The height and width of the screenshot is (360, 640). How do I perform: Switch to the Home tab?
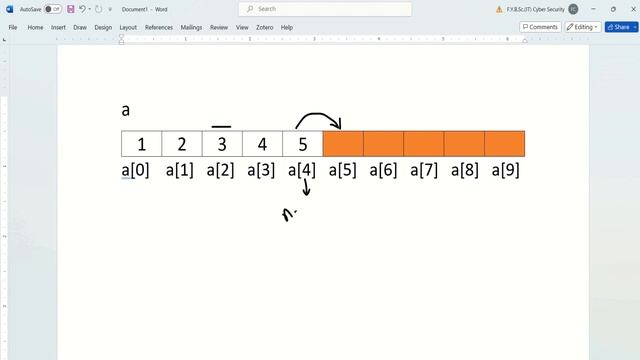35,27
